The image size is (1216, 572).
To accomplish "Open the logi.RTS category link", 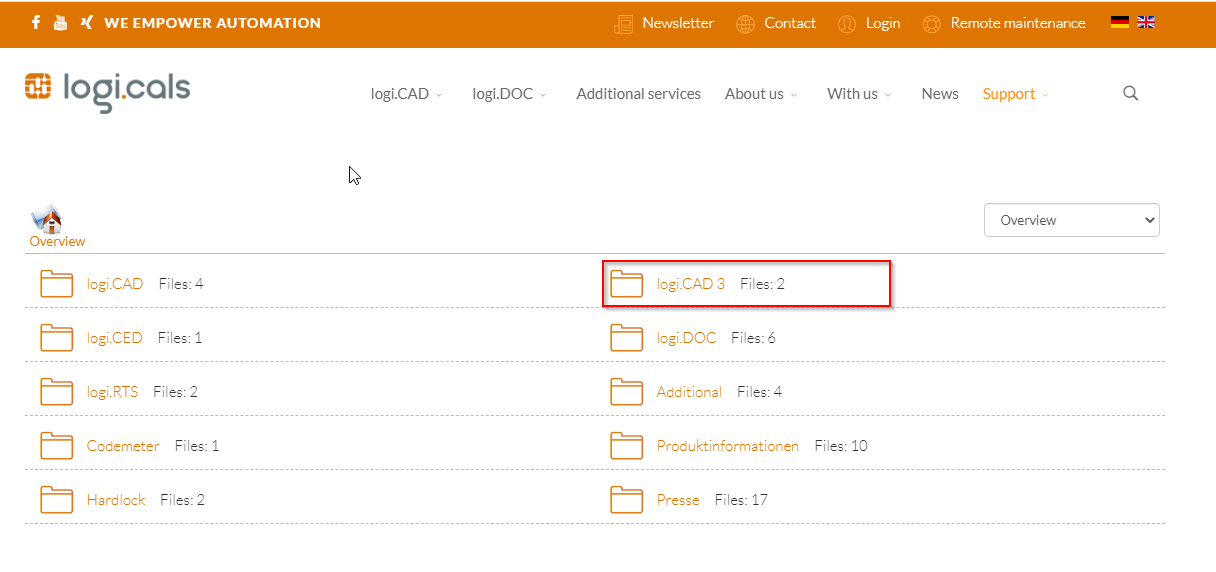I will point(113,392).
